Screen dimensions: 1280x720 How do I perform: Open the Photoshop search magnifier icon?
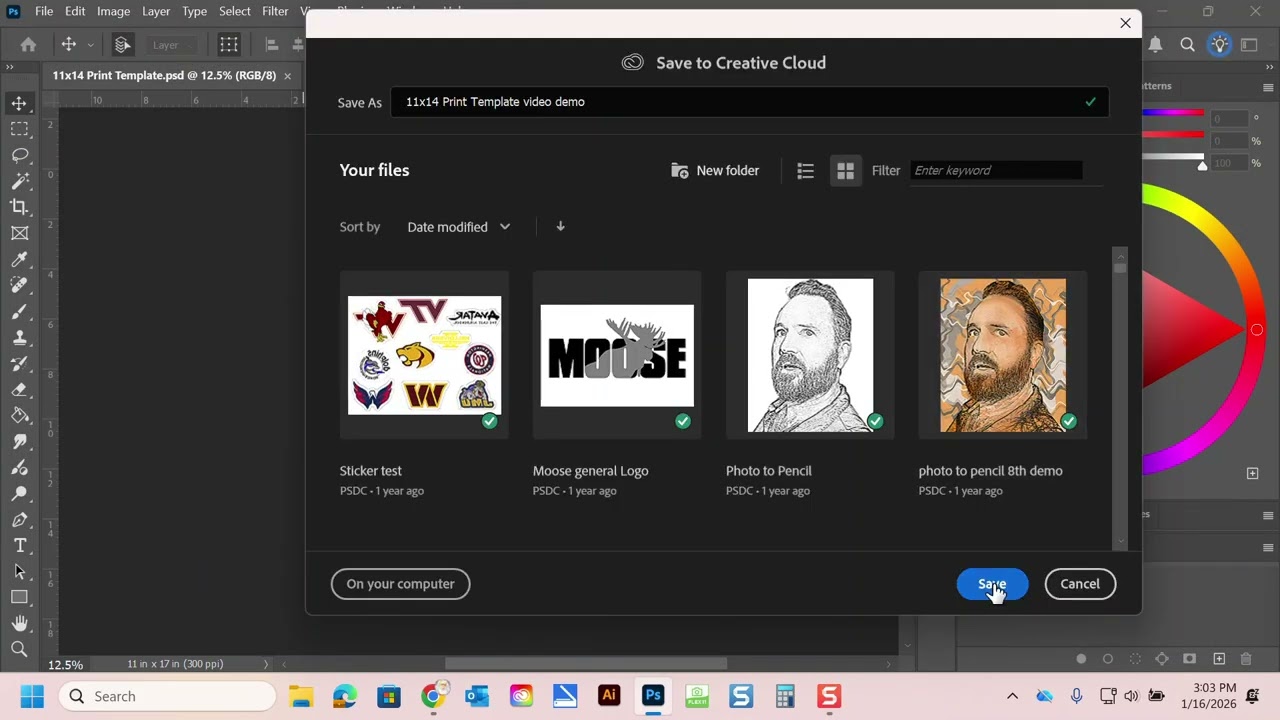[1187, 44]
